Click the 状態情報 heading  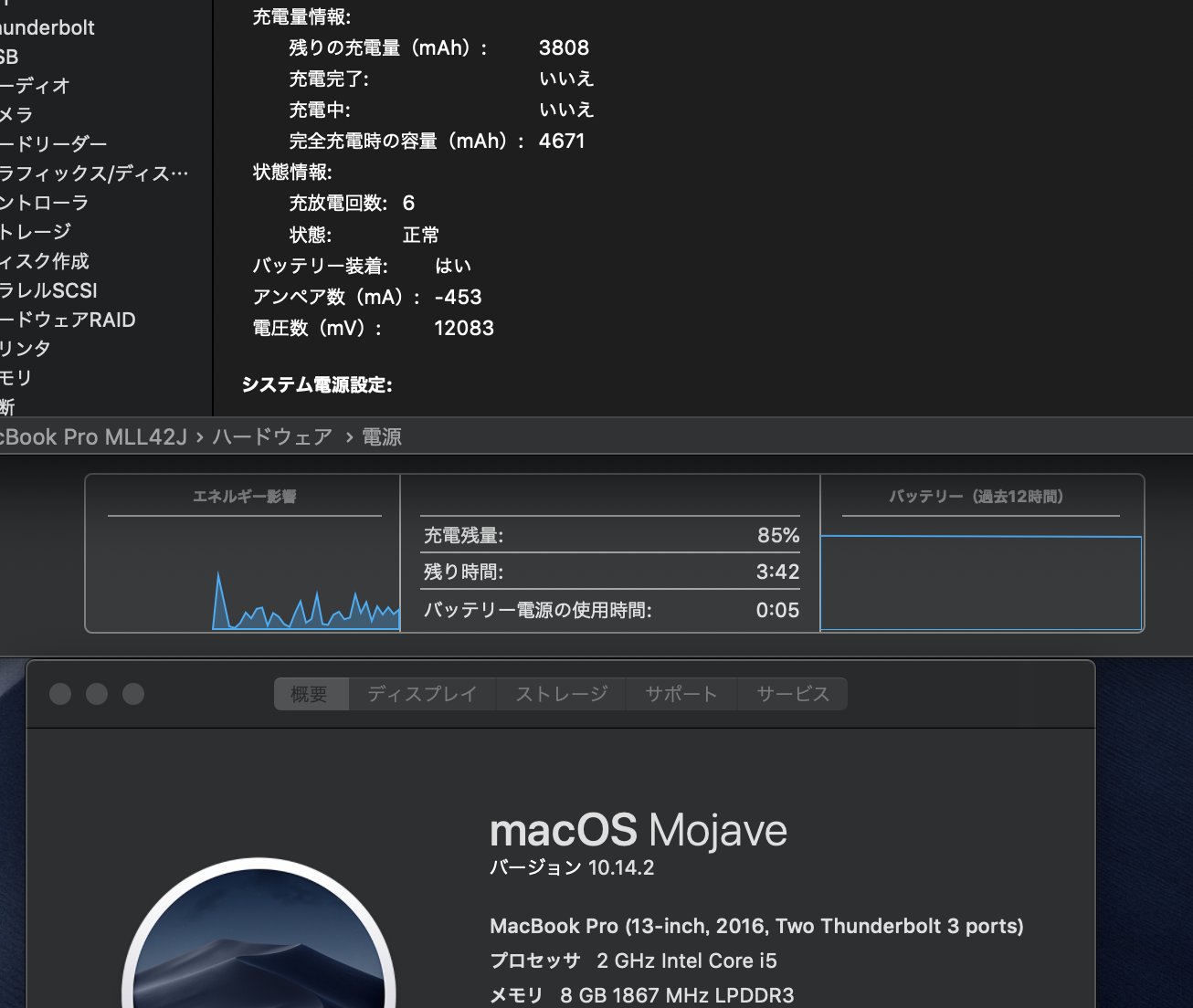pos(292,172)
